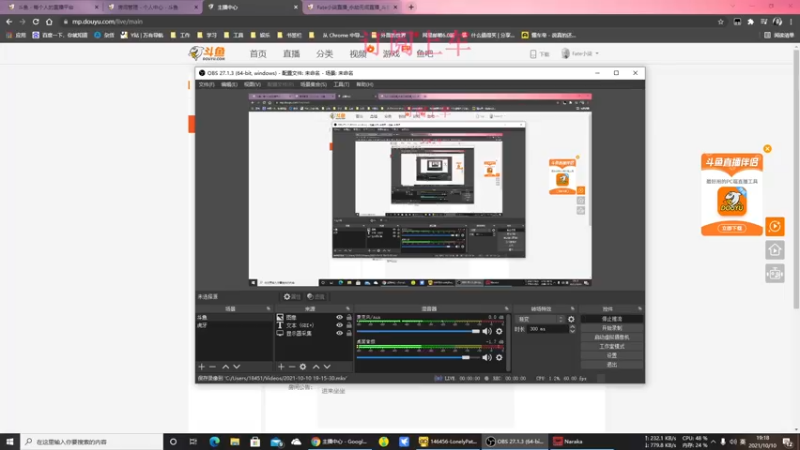Image resolution: width=800 pixels, height=450 pixels.
Task: Open the scene transition type dropdown
Action: 540,319
